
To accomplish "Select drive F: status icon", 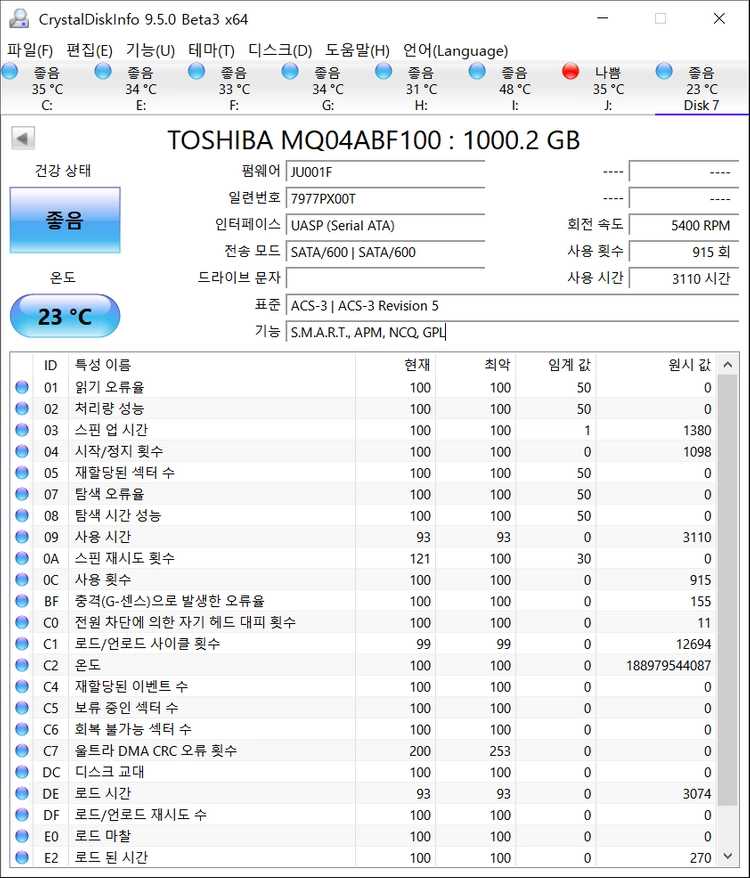I will [197, 72].
